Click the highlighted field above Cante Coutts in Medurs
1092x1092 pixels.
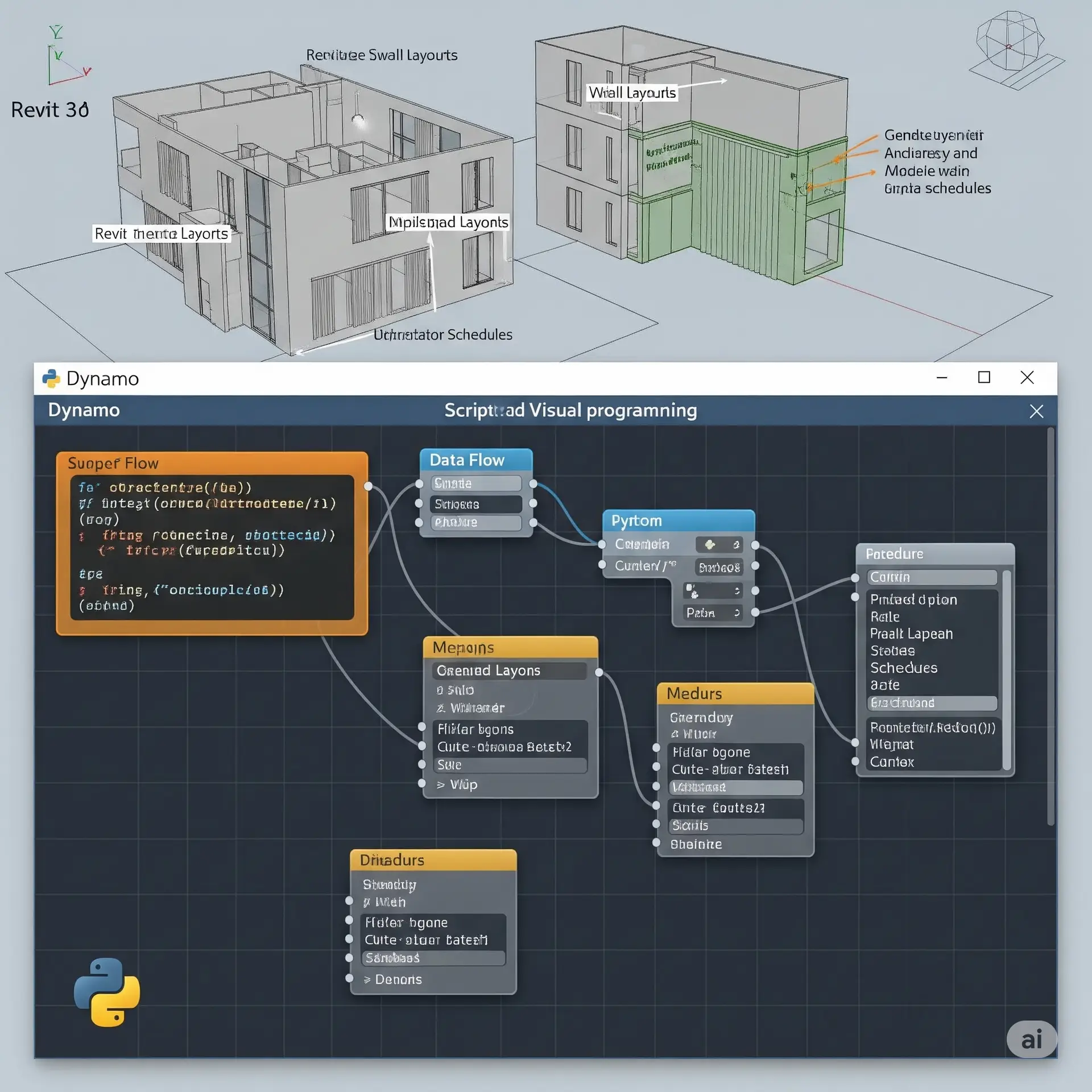[x=736, y=788]
